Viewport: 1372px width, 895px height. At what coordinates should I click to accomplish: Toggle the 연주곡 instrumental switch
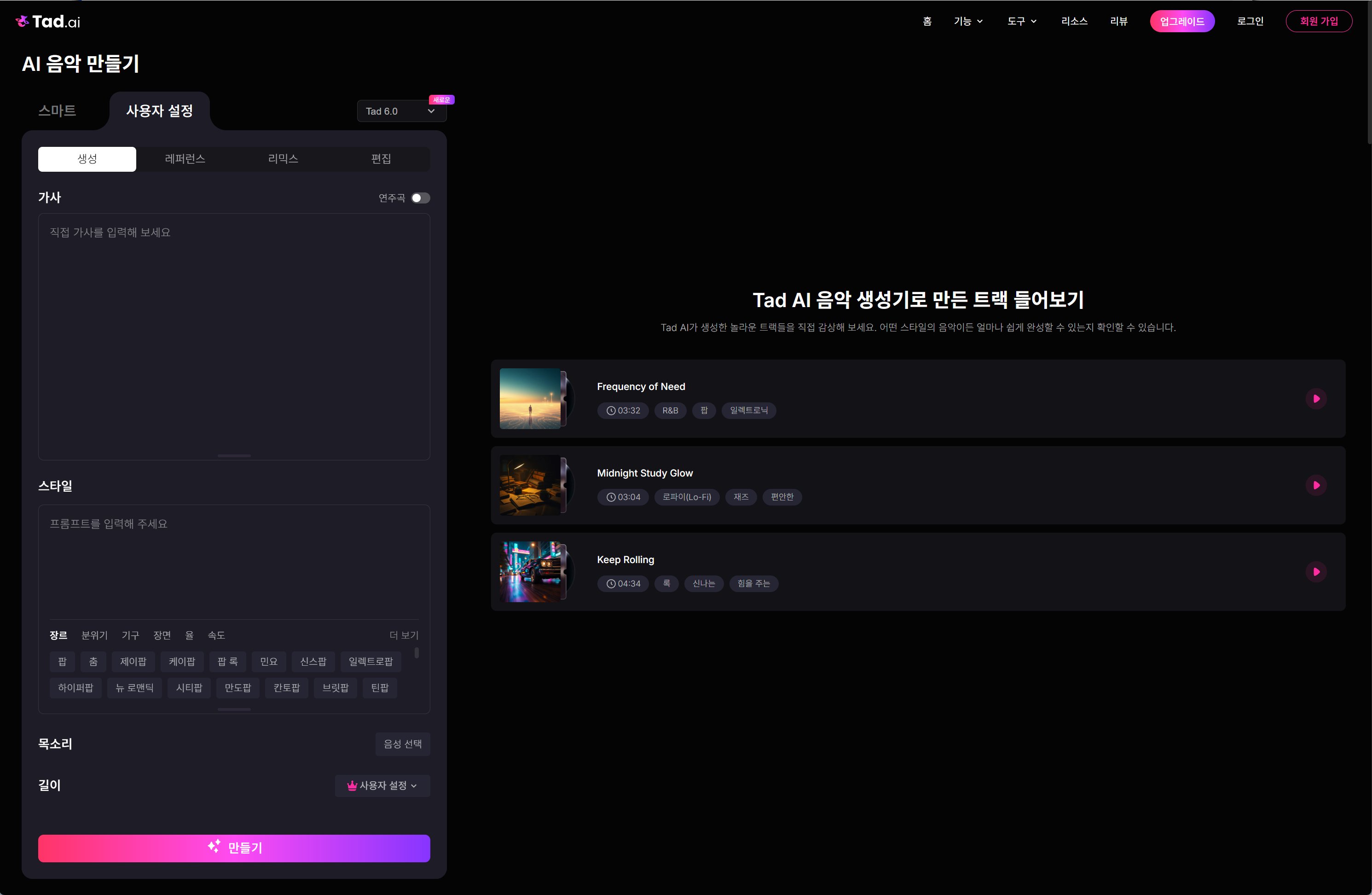[x=420, y=198]
